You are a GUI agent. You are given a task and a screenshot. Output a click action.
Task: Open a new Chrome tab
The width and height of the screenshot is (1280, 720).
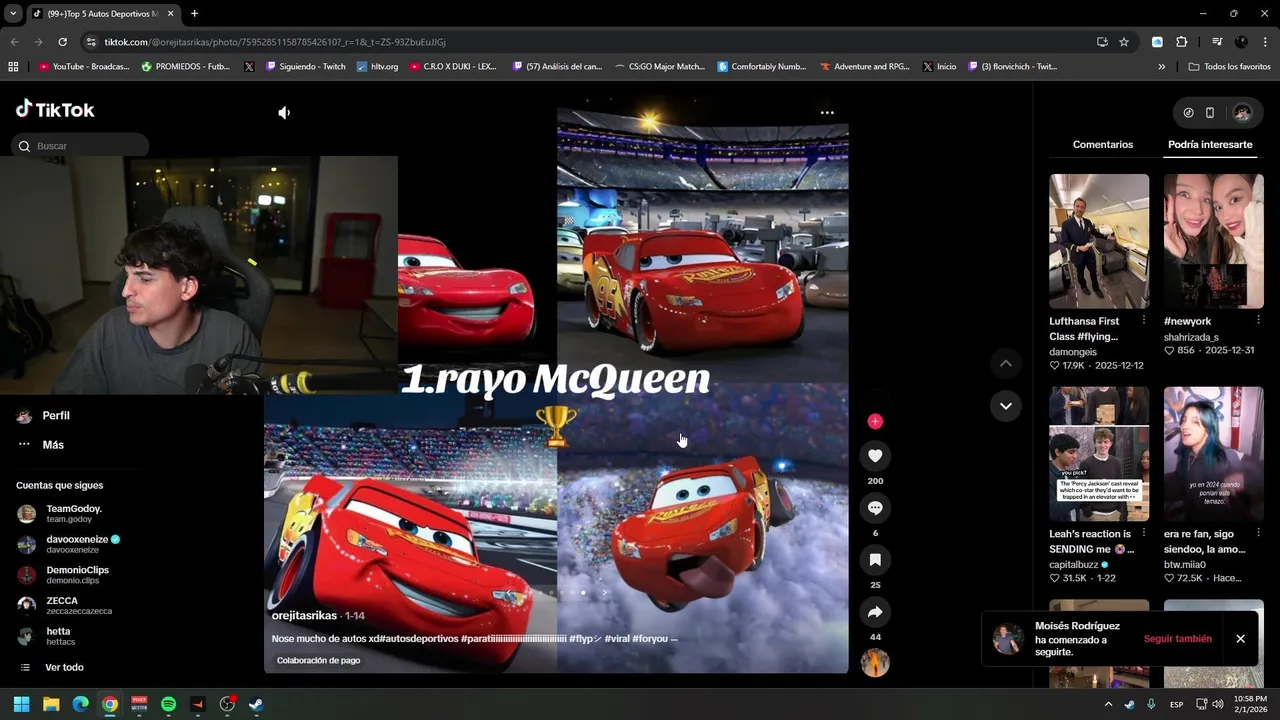pos(194,14)
